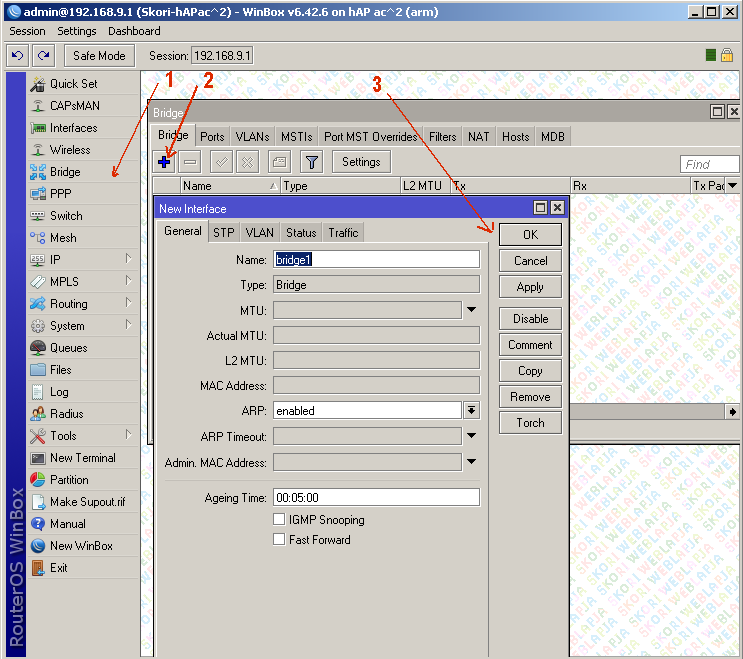
Task: Click the Redo arrow icon
Action: (43, 56)
